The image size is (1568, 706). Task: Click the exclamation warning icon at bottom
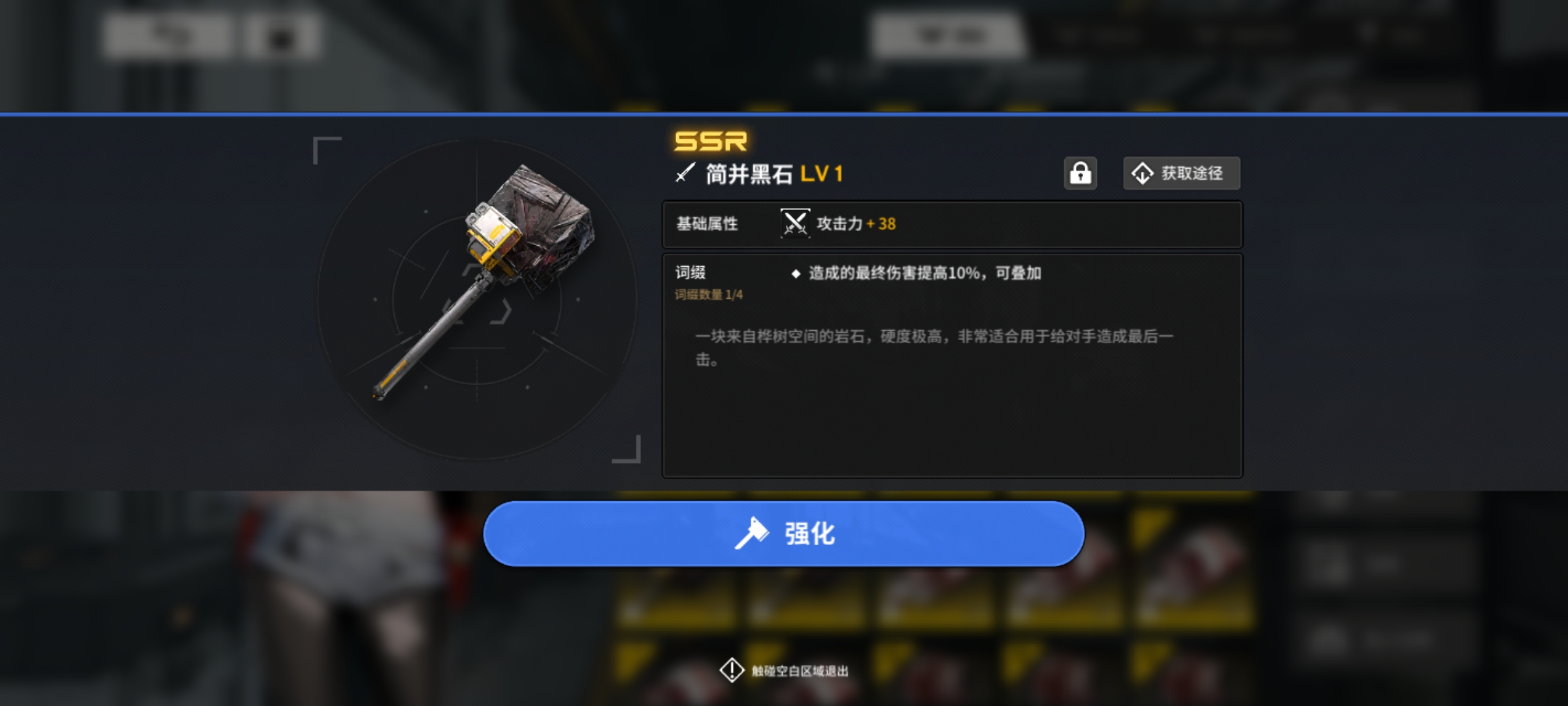732,670
